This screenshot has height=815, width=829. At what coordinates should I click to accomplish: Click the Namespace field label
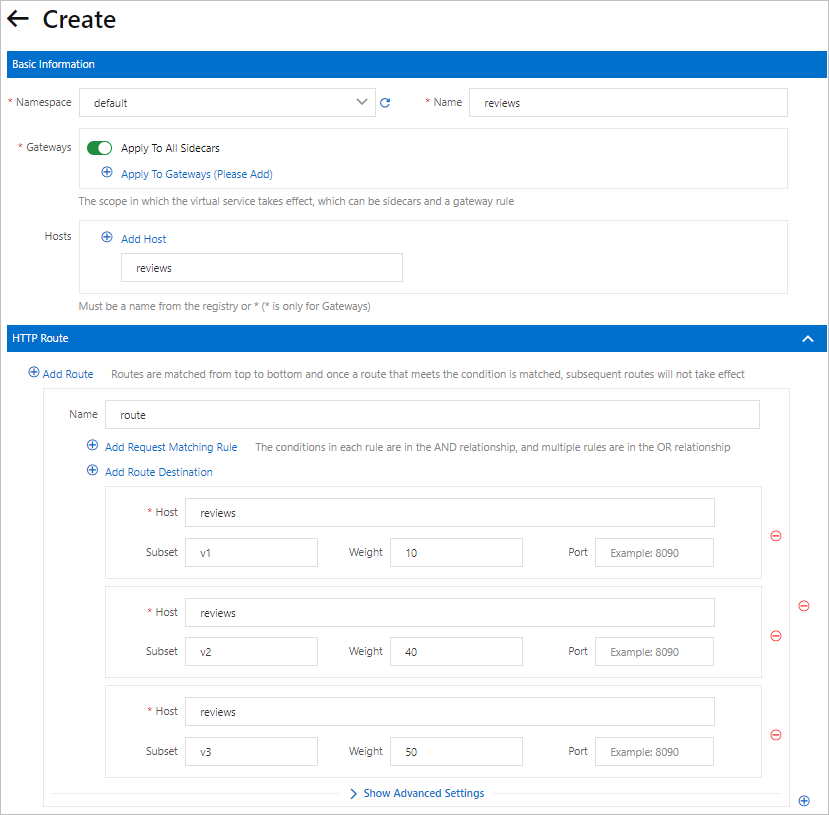point(43,102)
